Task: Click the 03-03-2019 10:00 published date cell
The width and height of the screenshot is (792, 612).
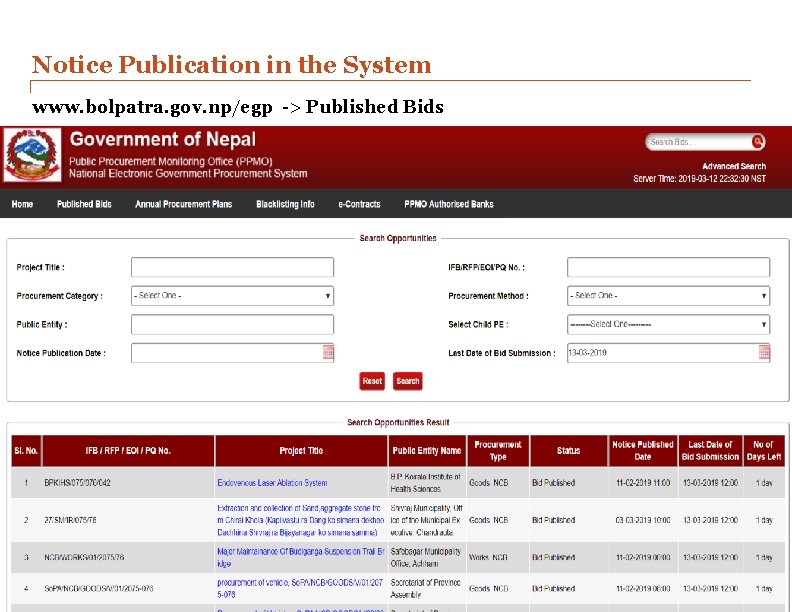Action: click(x=643, y=520)
